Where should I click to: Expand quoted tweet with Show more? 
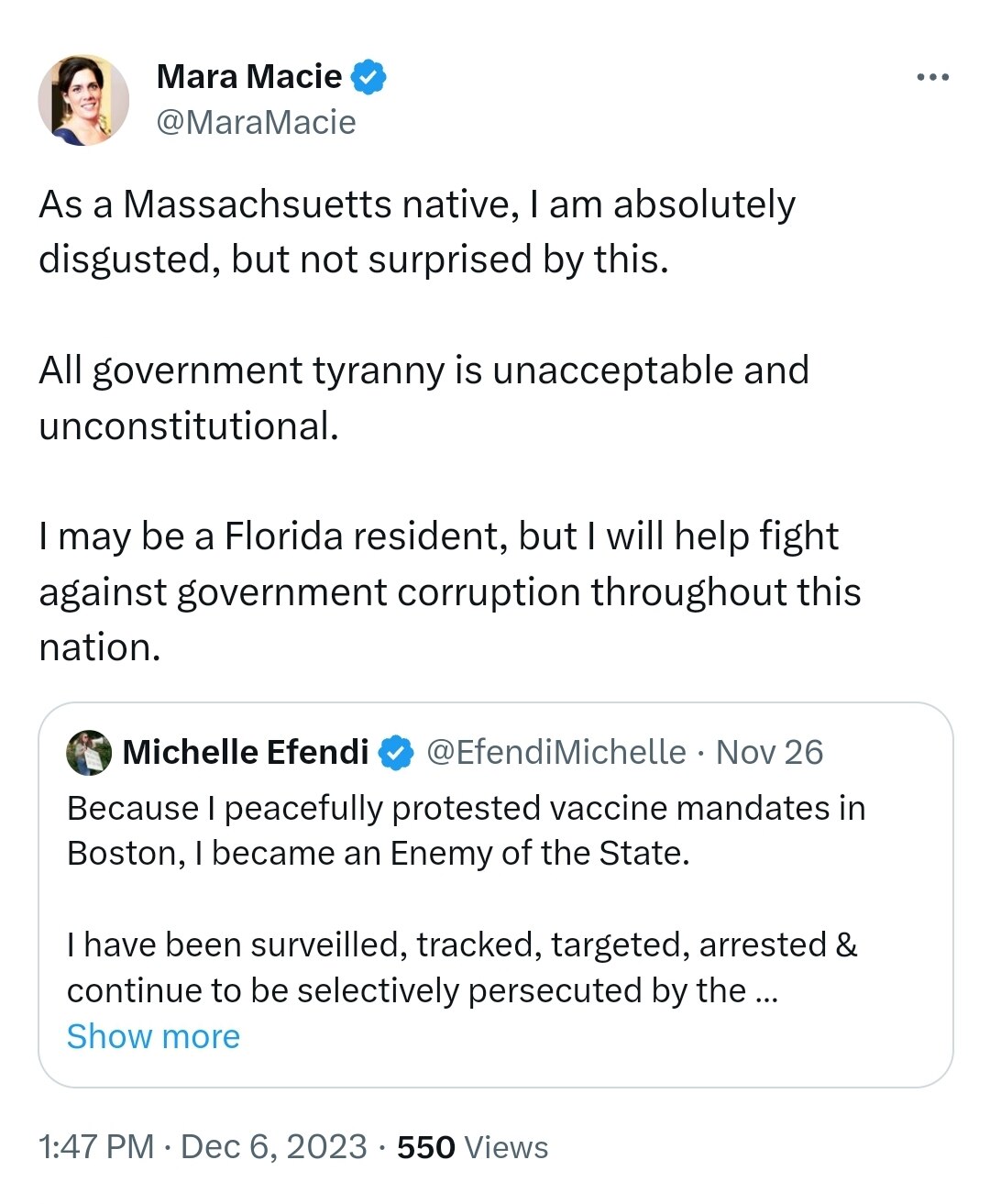153,1037
